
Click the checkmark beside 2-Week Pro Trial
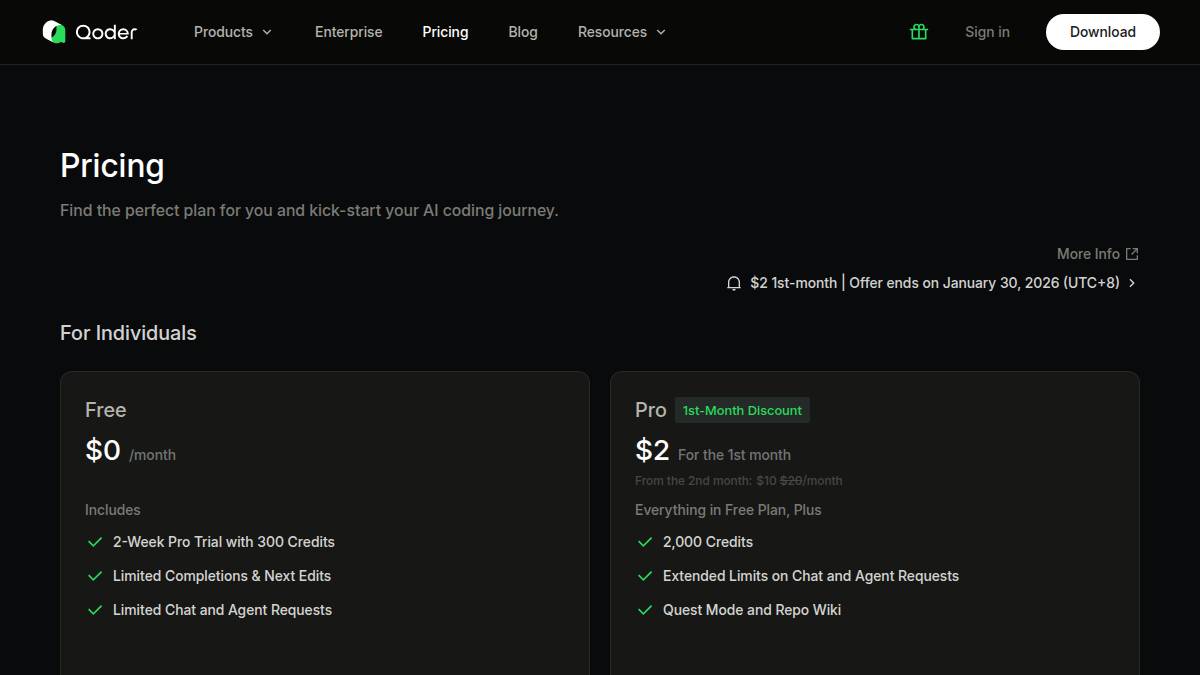[x=95, y=542]
